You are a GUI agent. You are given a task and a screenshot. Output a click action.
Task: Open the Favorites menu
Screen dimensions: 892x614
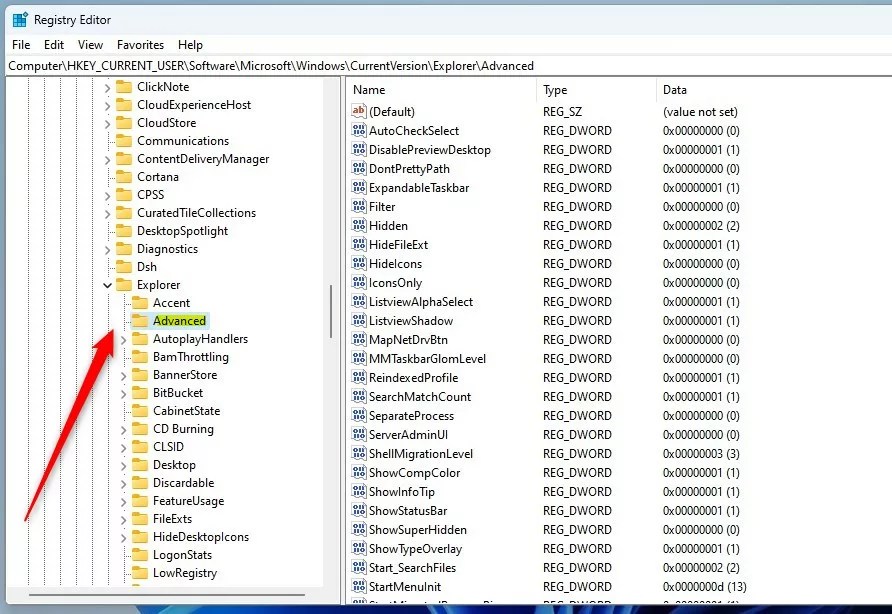[x=141, y=45]
